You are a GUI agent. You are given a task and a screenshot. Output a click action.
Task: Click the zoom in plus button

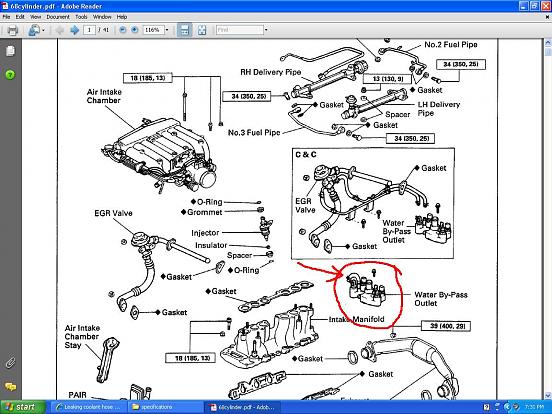click(x=134, y=30)
